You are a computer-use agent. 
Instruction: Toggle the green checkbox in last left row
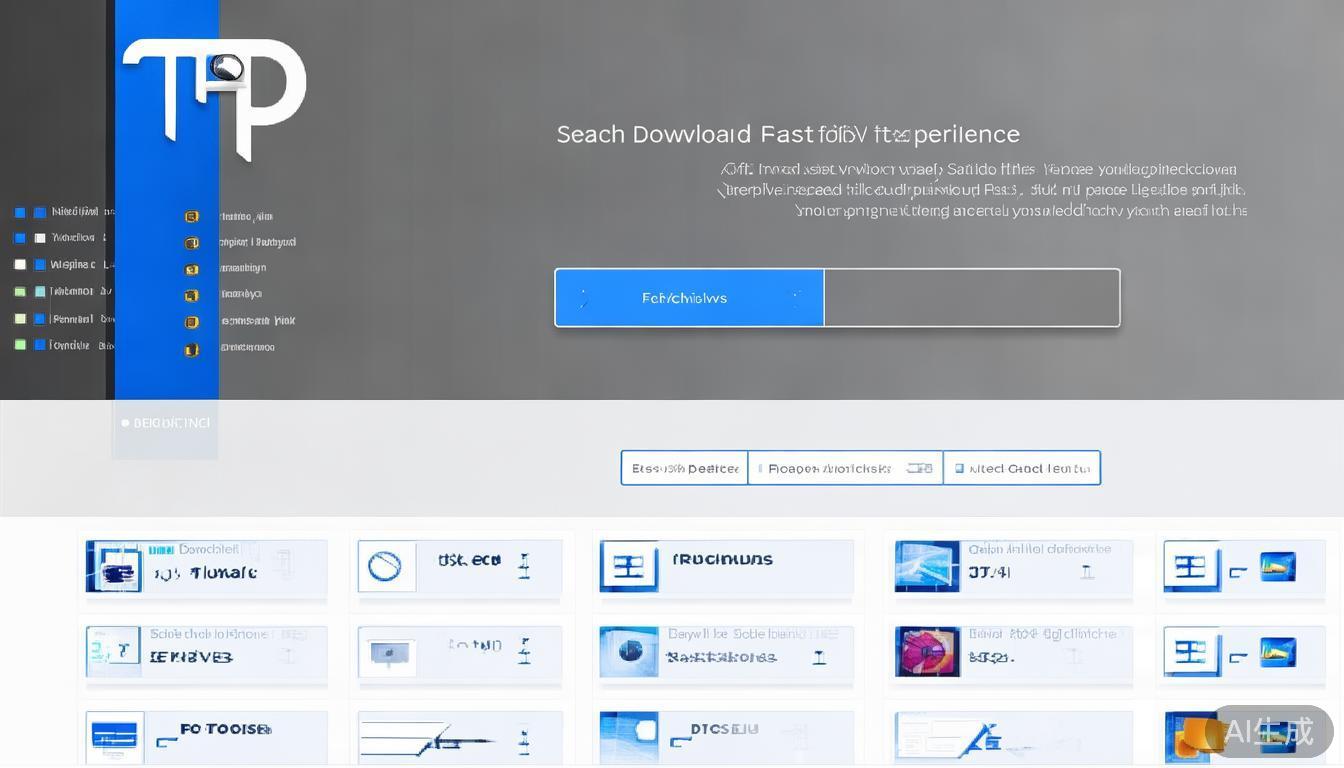point(20,345)
